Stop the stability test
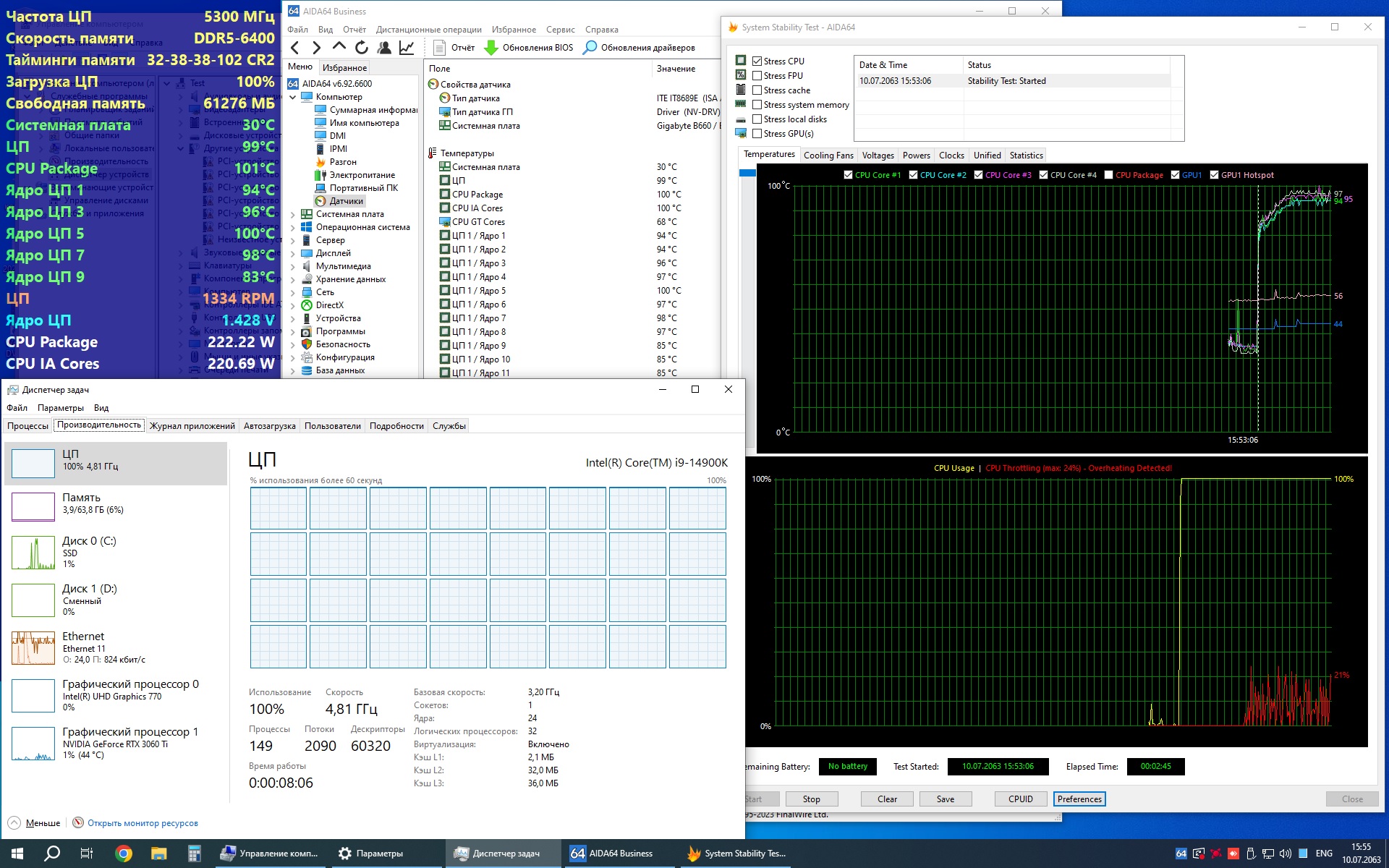Screen dimensions: 1389x868 click(x=811, y=799)
